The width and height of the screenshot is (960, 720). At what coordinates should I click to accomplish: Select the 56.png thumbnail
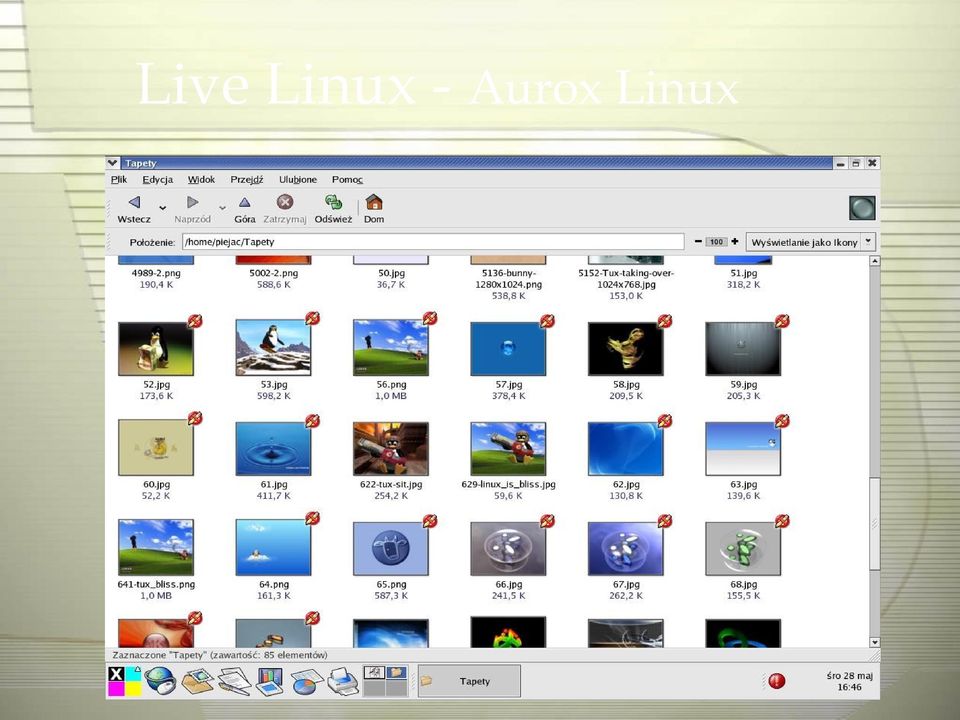pos(391,348)
